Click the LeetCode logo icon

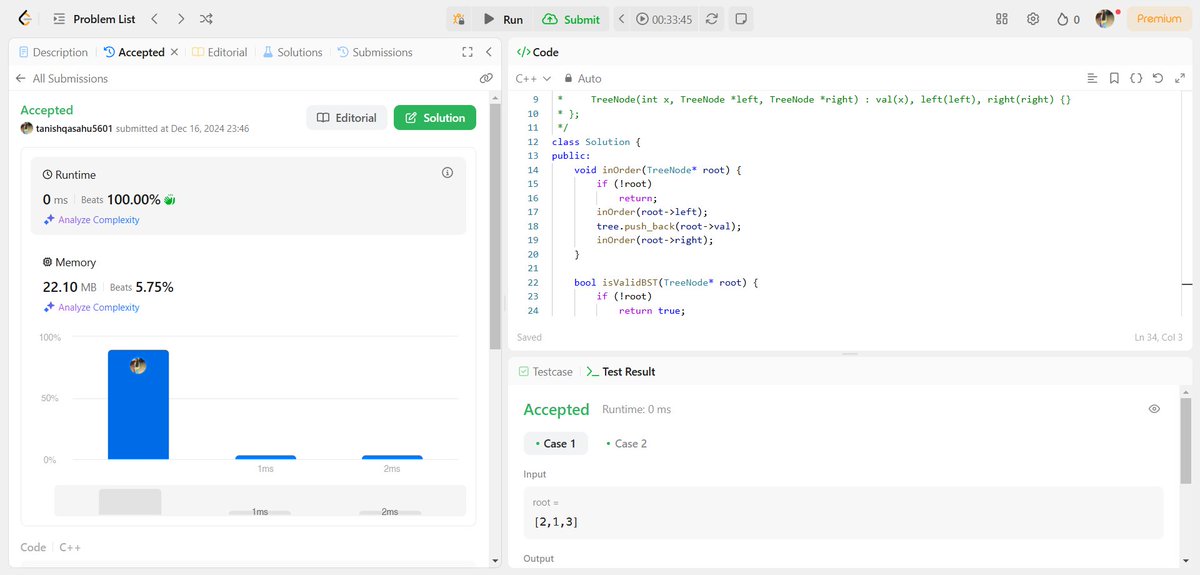(x=24, y=19)
